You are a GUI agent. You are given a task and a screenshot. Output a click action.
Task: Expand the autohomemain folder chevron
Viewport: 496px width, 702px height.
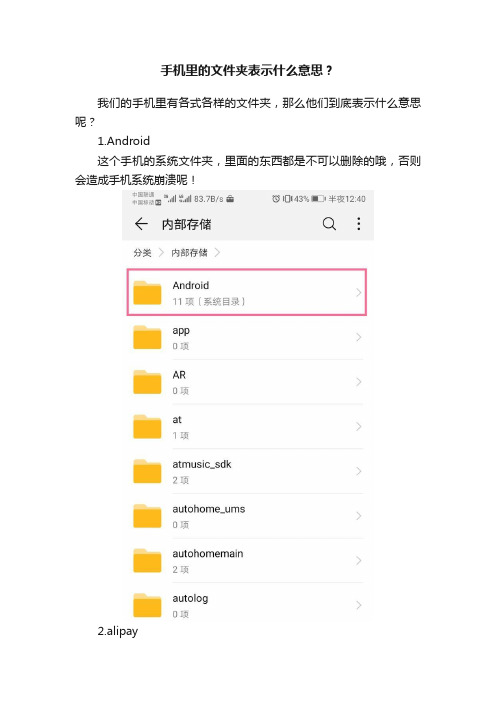pos(359,561)
